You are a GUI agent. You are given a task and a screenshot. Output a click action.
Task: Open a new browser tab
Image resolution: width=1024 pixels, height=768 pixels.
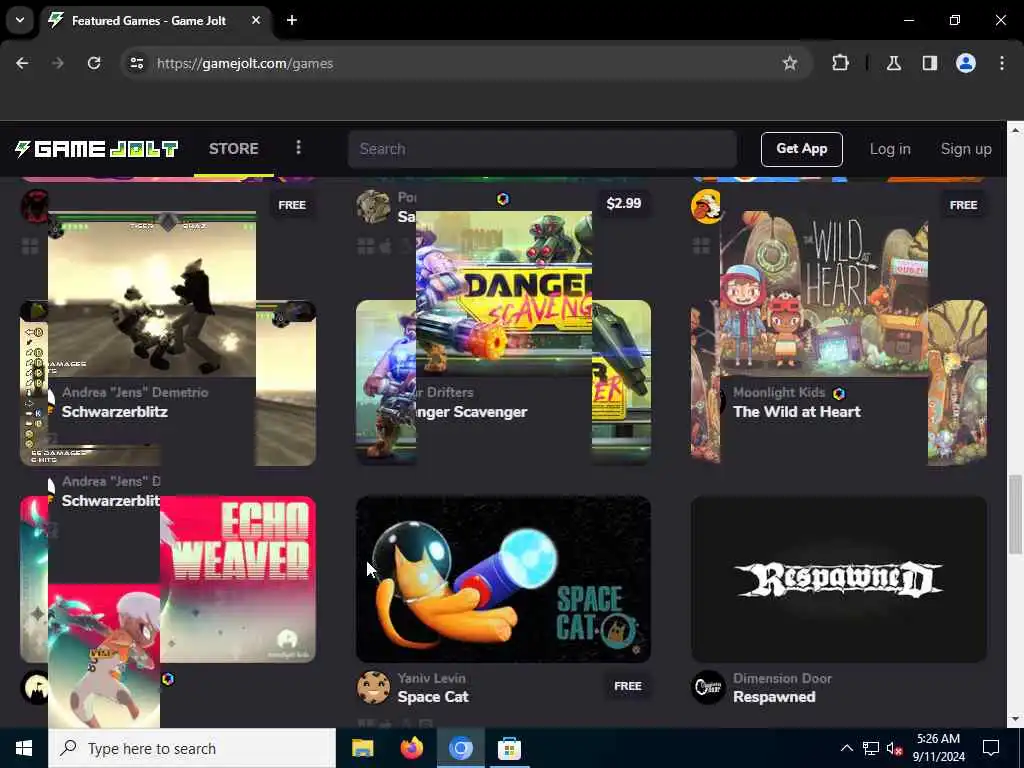[292, 20]
